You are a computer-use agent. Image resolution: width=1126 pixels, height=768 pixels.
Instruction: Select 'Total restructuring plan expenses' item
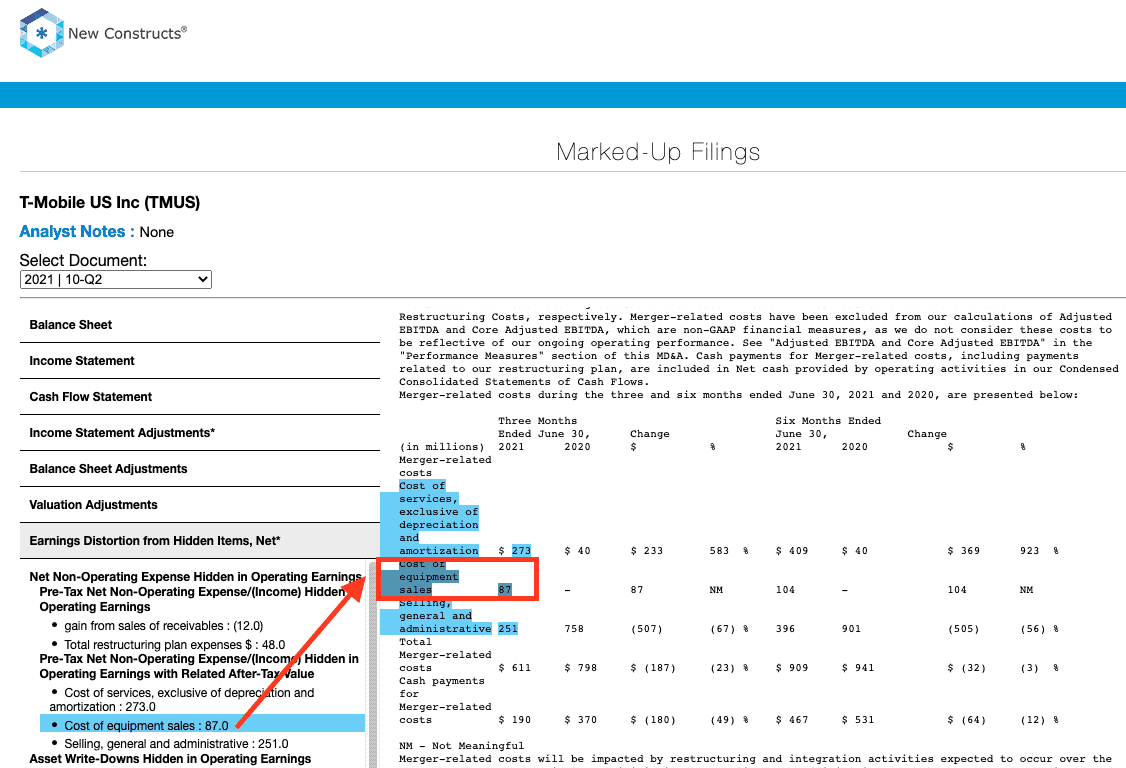click(x=175, y=644)
